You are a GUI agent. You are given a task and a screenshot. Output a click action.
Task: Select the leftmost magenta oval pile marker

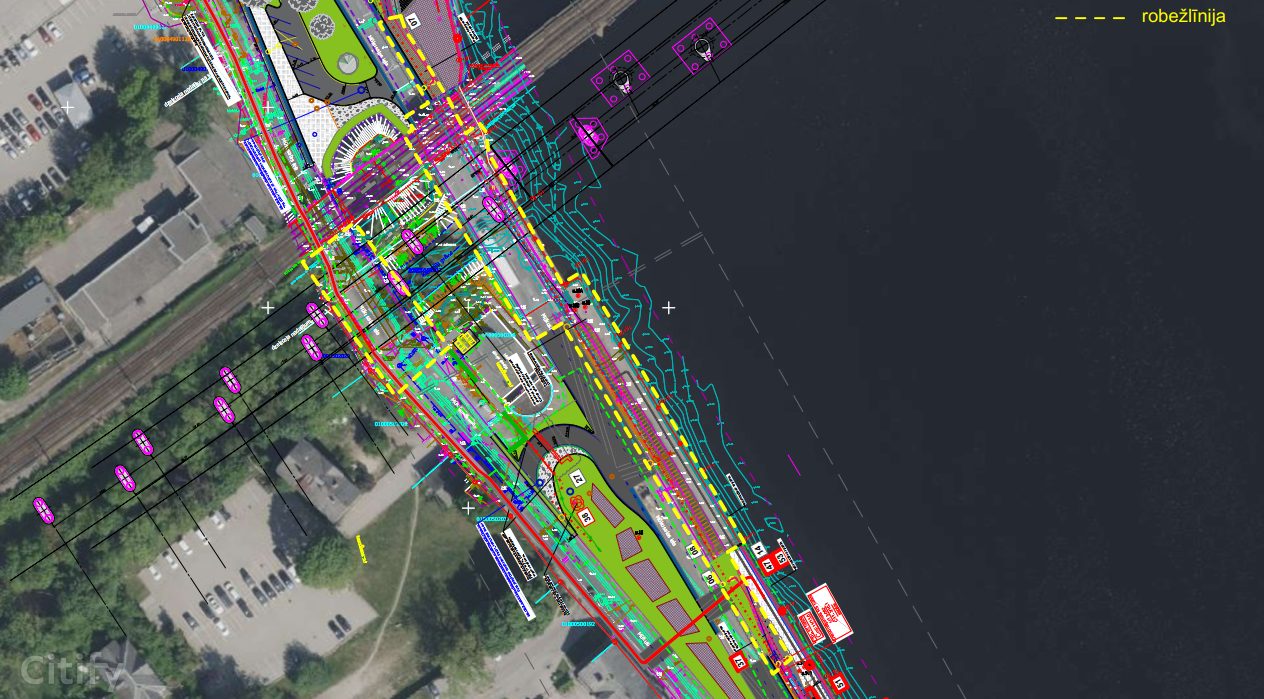click(43, 509)
